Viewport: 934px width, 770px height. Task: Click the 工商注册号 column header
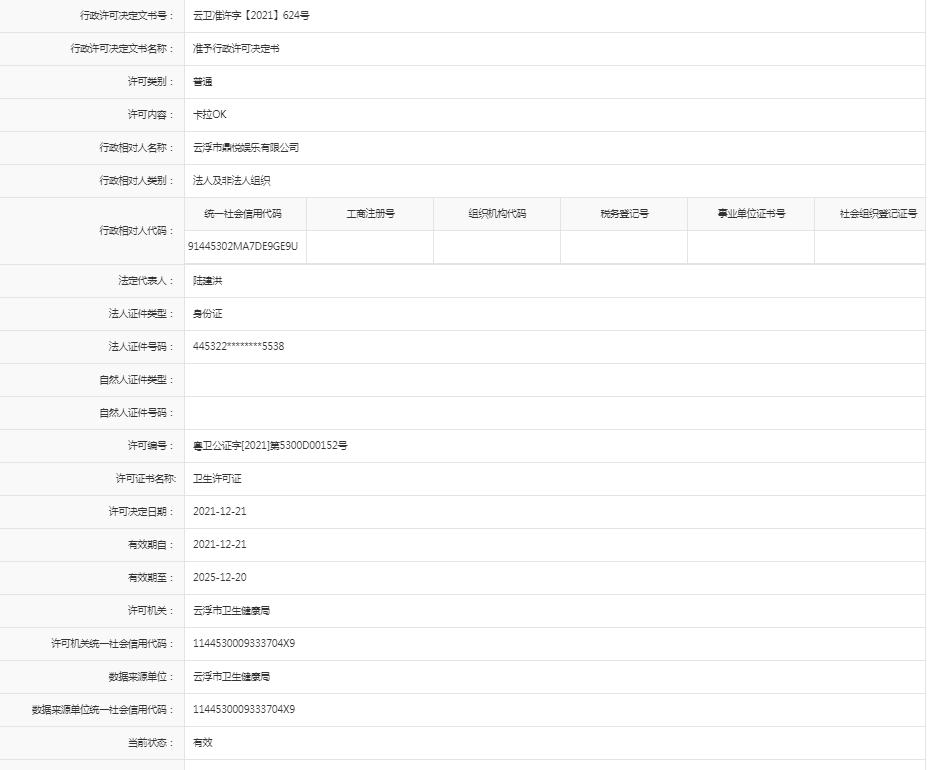pyautogui.click(x=370, y=214)
